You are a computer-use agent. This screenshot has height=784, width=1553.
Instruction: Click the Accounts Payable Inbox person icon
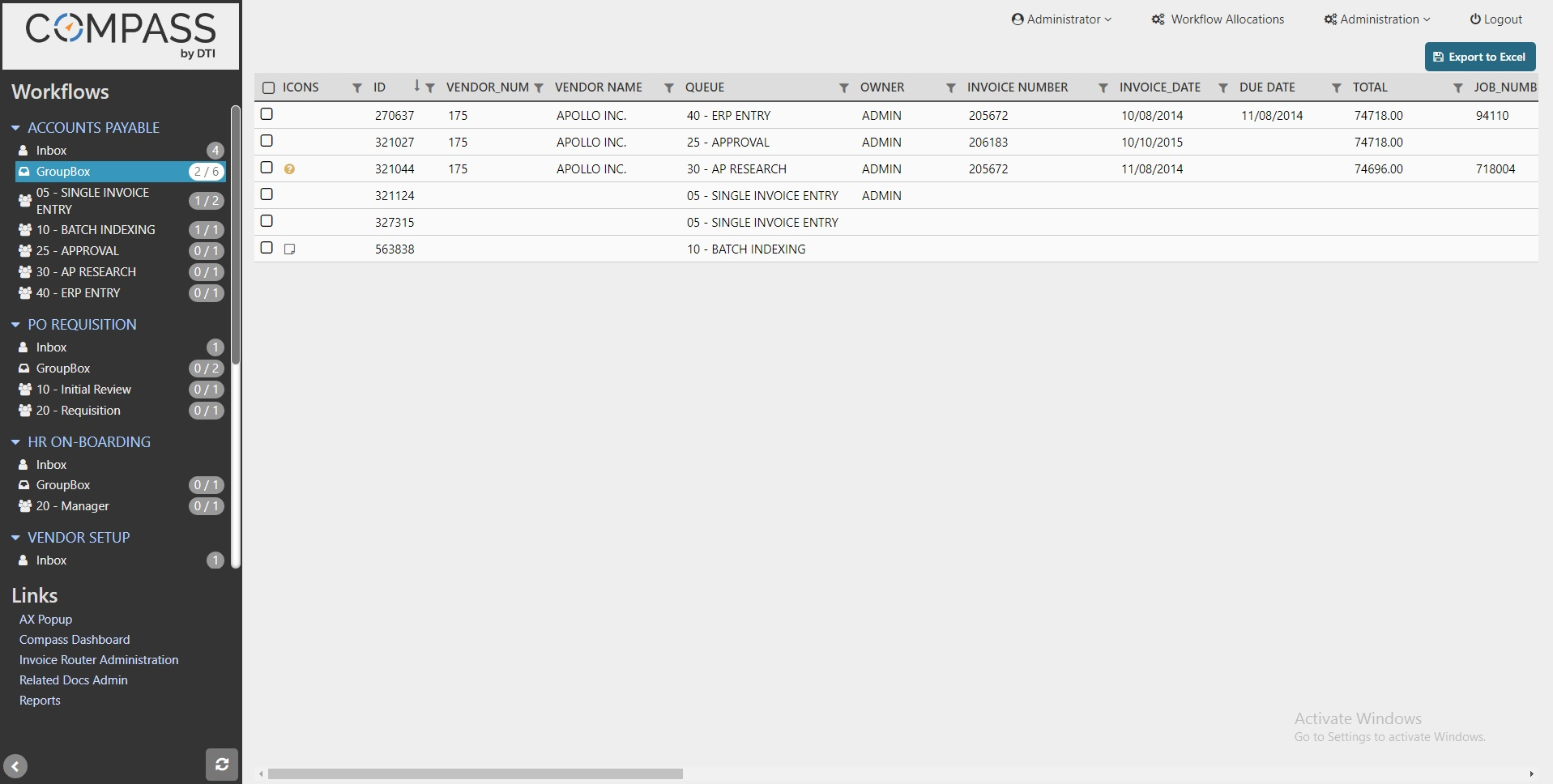pyautogui.click(x=23, y=151)
